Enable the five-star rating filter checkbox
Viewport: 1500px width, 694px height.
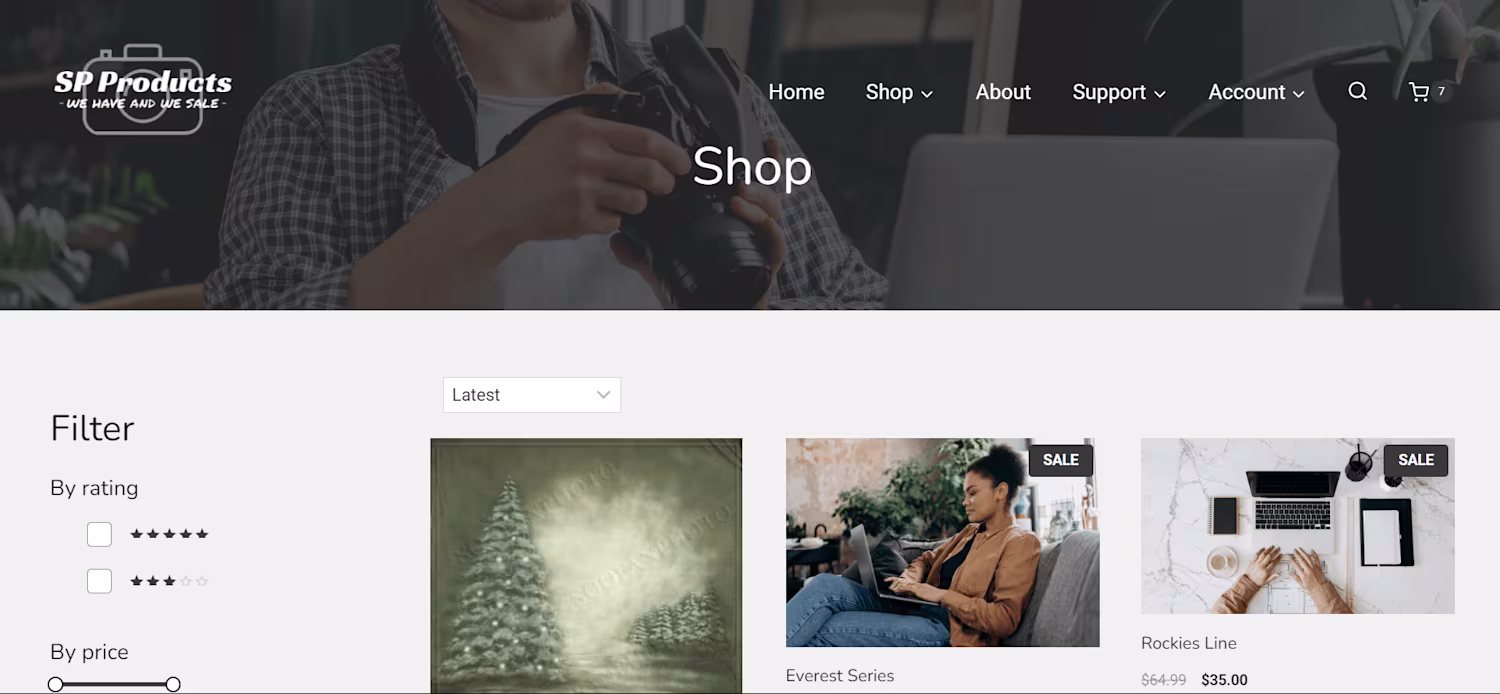99,534
